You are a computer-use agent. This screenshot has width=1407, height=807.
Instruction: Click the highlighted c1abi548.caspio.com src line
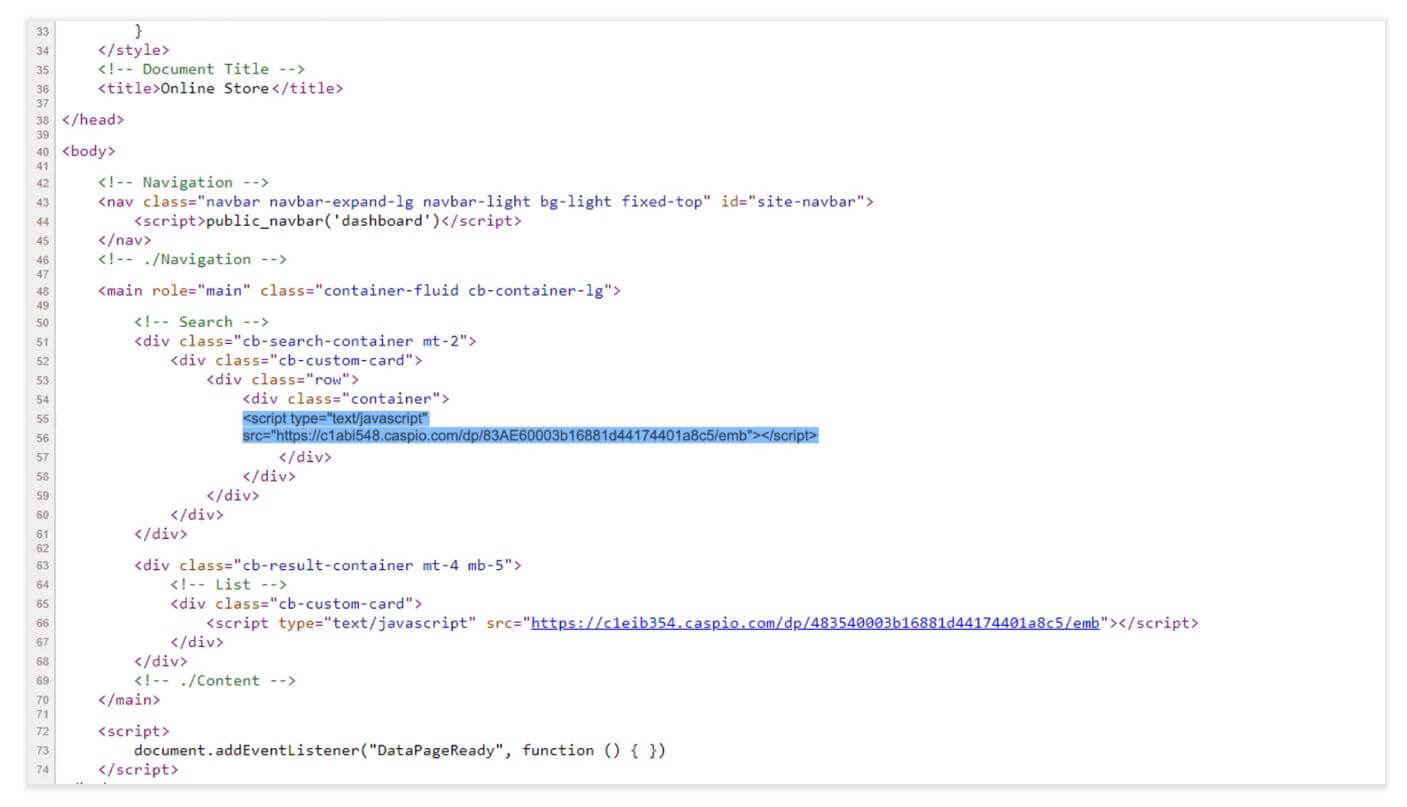coord(530,436)
